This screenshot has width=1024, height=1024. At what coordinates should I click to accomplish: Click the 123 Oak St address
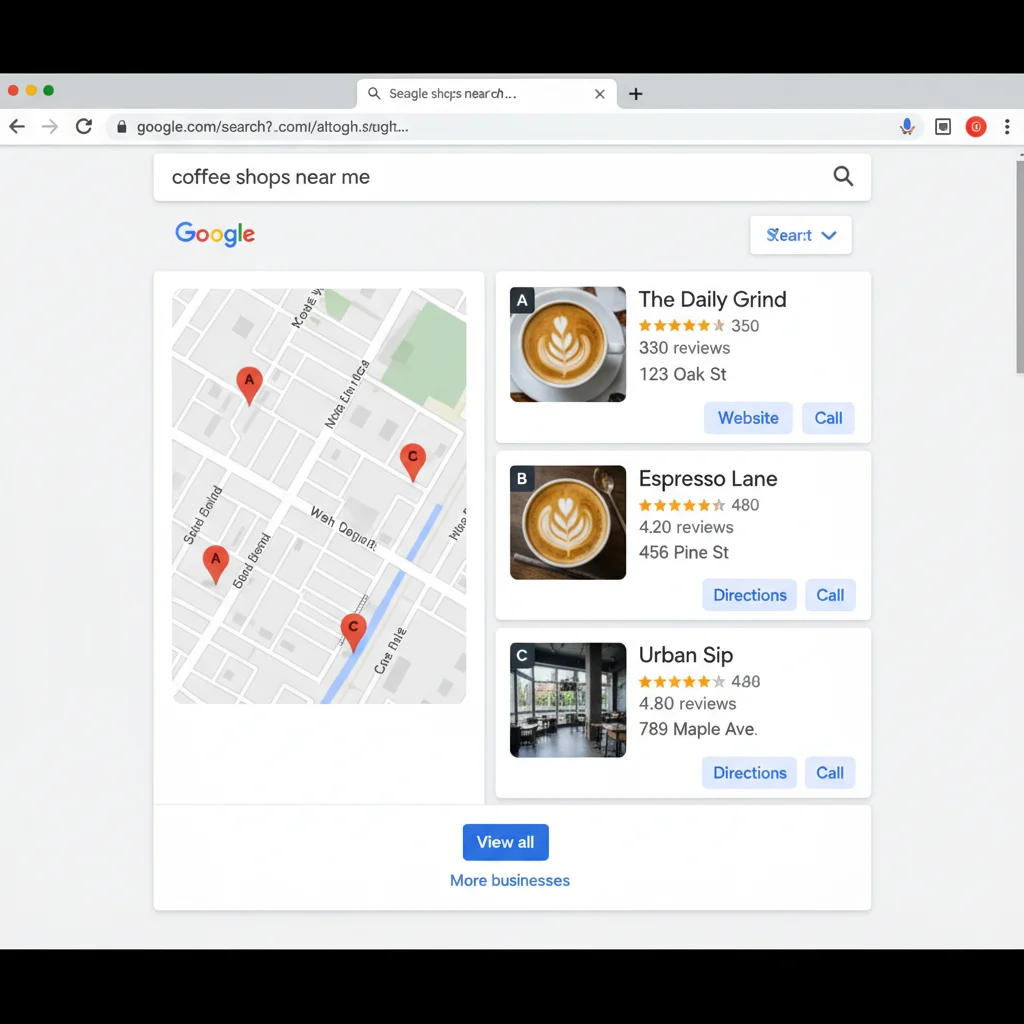pos(682,374)
